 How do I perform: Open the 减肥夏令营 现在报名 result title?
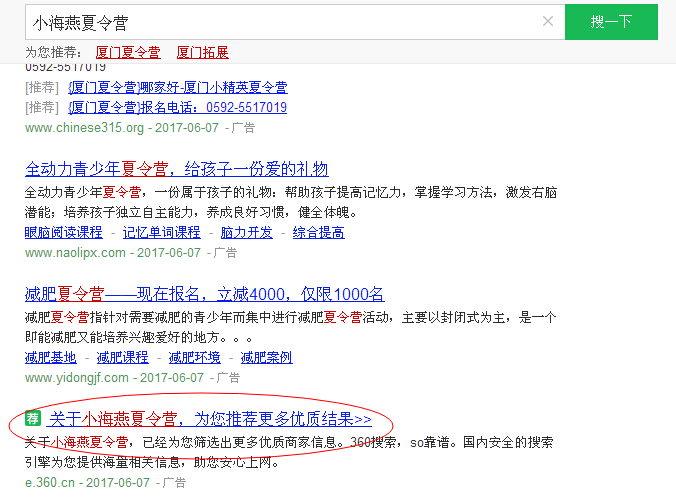[x=204, y=294]
